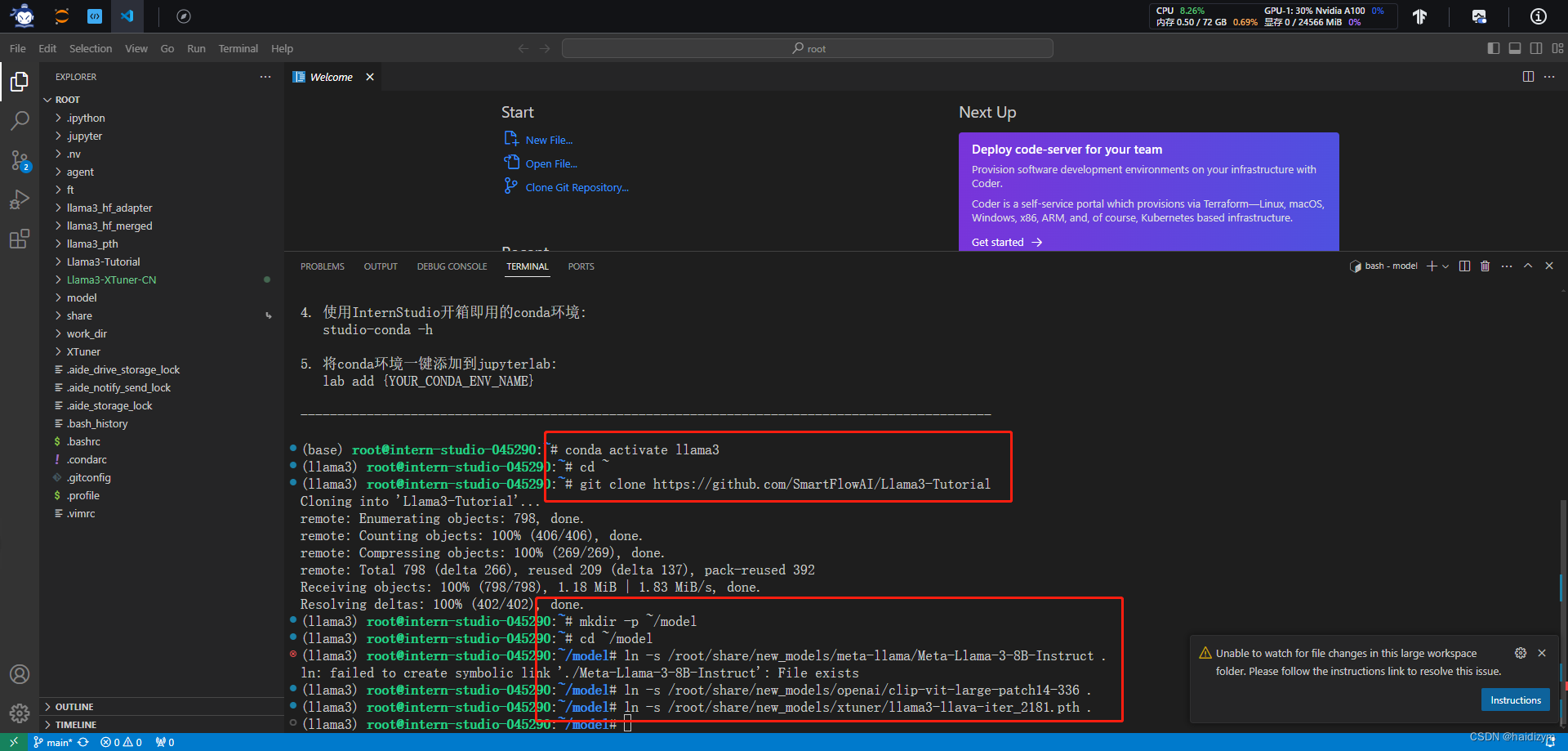This screenshot has height=751, width=1568.
Task: Split the terminal
Action: [x=1464, y=266]
